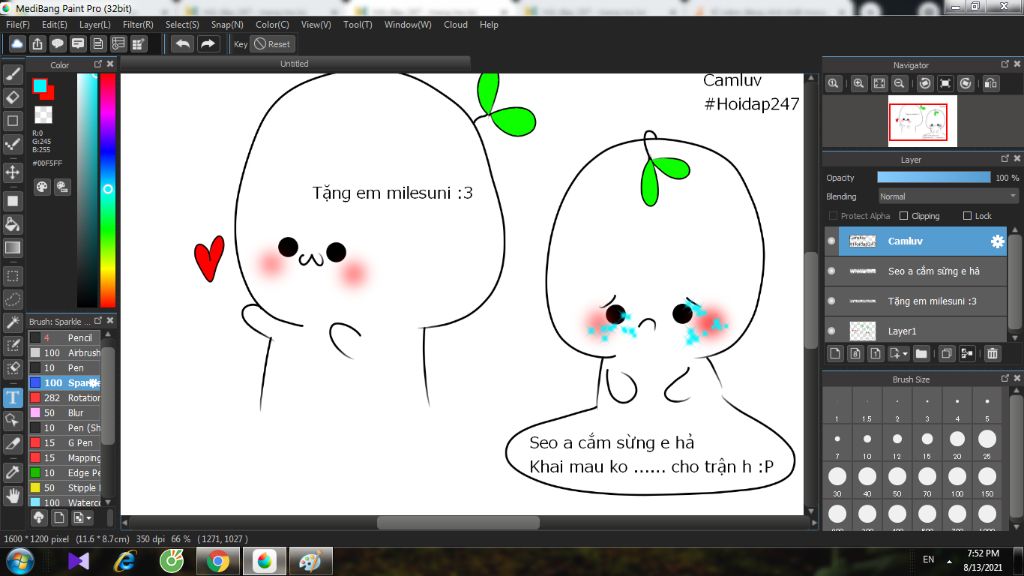
Task: Create new layer folder
Action: click(921, 354)
